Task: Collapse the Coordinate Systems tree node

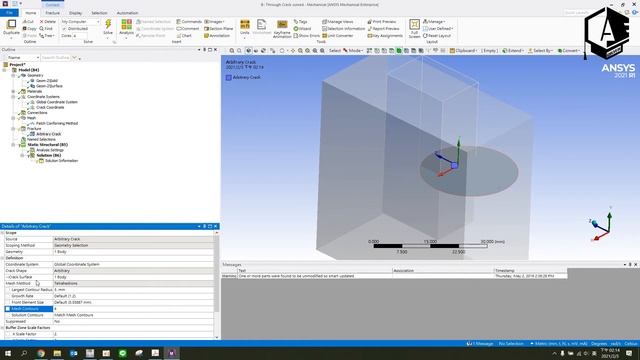Action: point(13,97)
